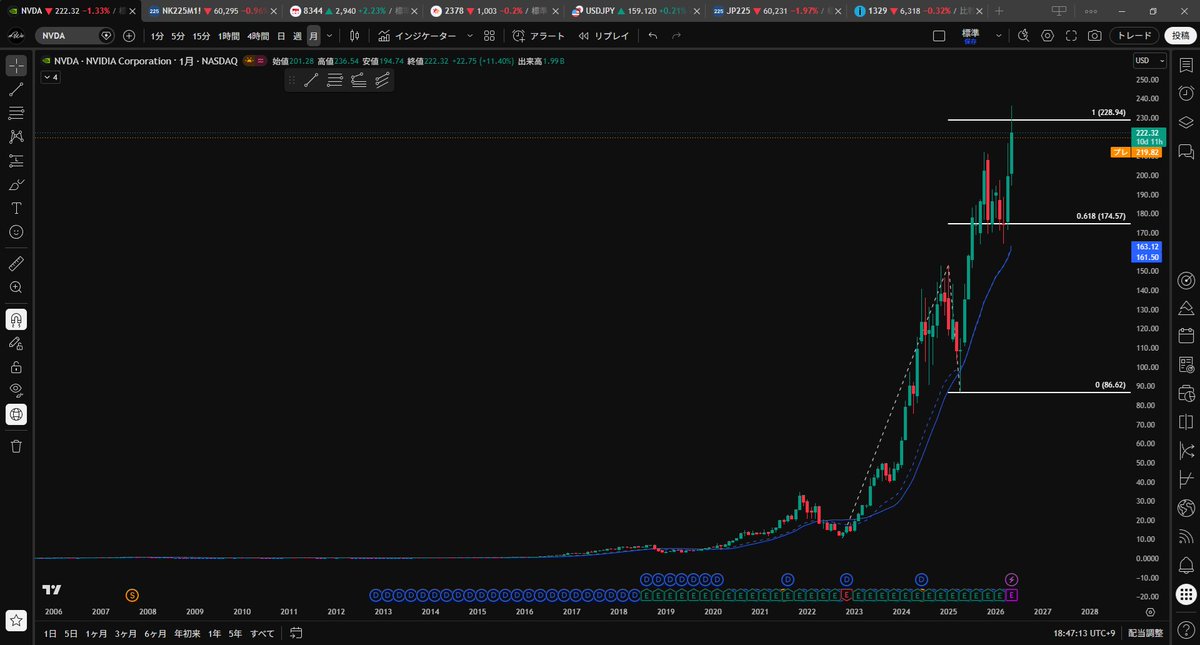Viewport: 1200px width, 645px height.
Task: Expand the timeframe dropdown chevron
Action: (329, 35)
